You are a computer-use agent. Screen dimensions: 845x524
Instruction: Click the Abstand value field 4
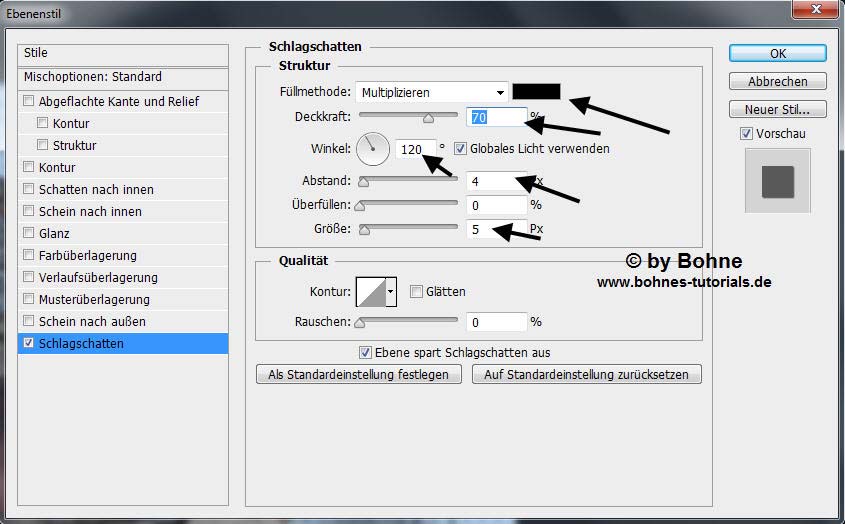pos(496,181)
